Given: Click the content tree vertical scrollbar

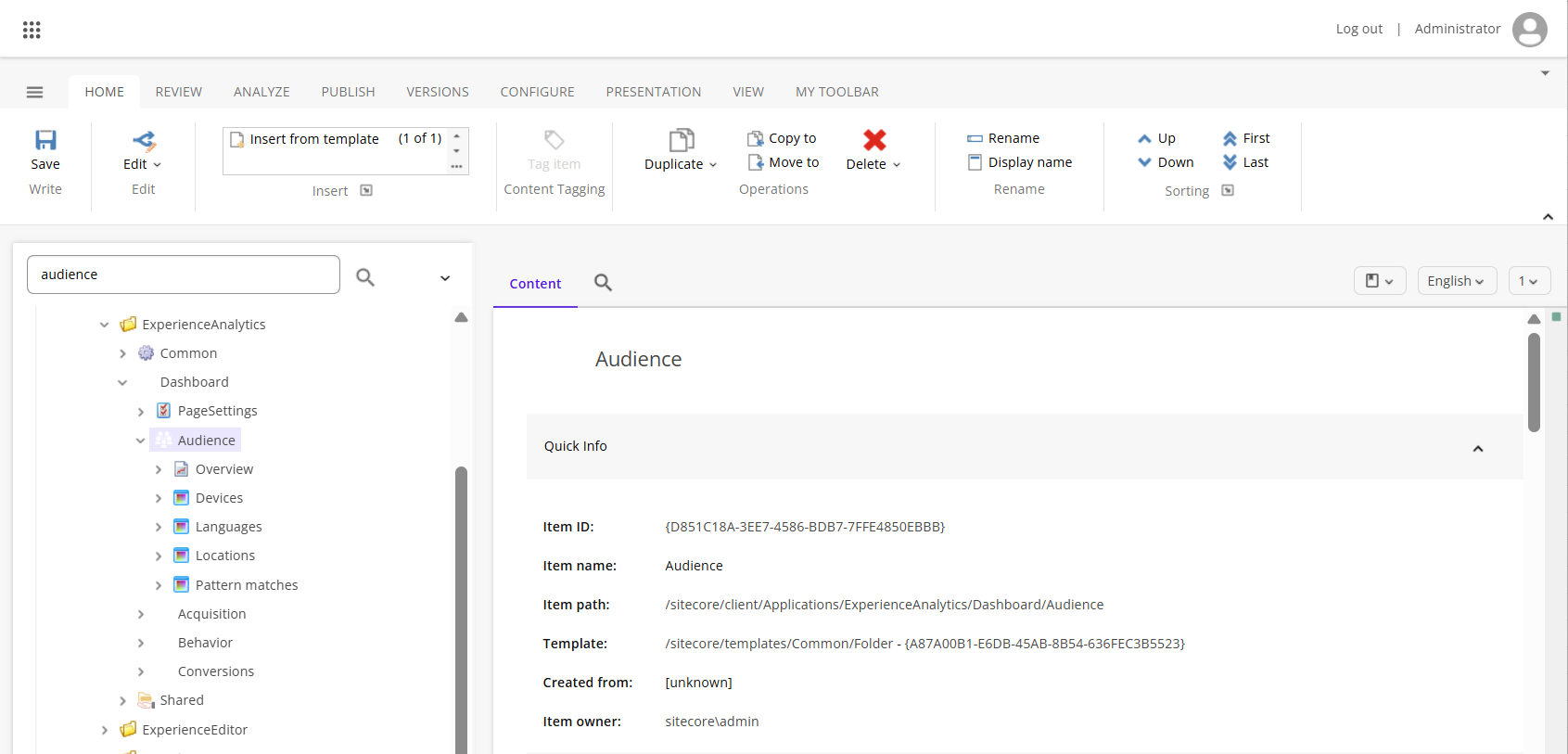Looking at the screenshot, I should (x=461, y=610).
